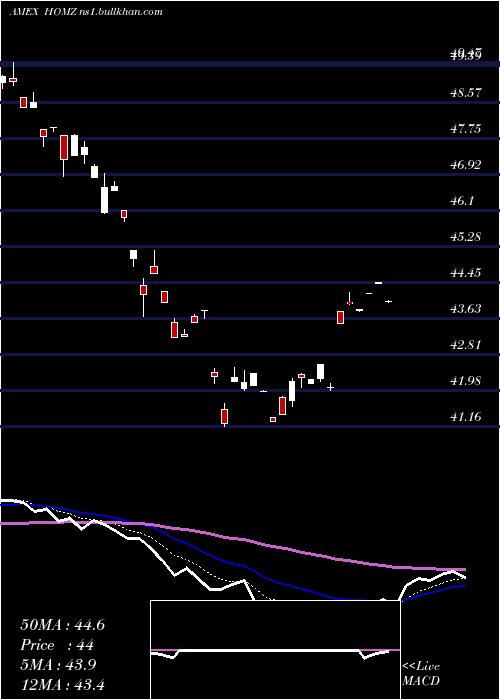The height and width of the screenshot is (700, 500).
Task: Click the 41.98 price axis label
Action: (x=466, y=381)
